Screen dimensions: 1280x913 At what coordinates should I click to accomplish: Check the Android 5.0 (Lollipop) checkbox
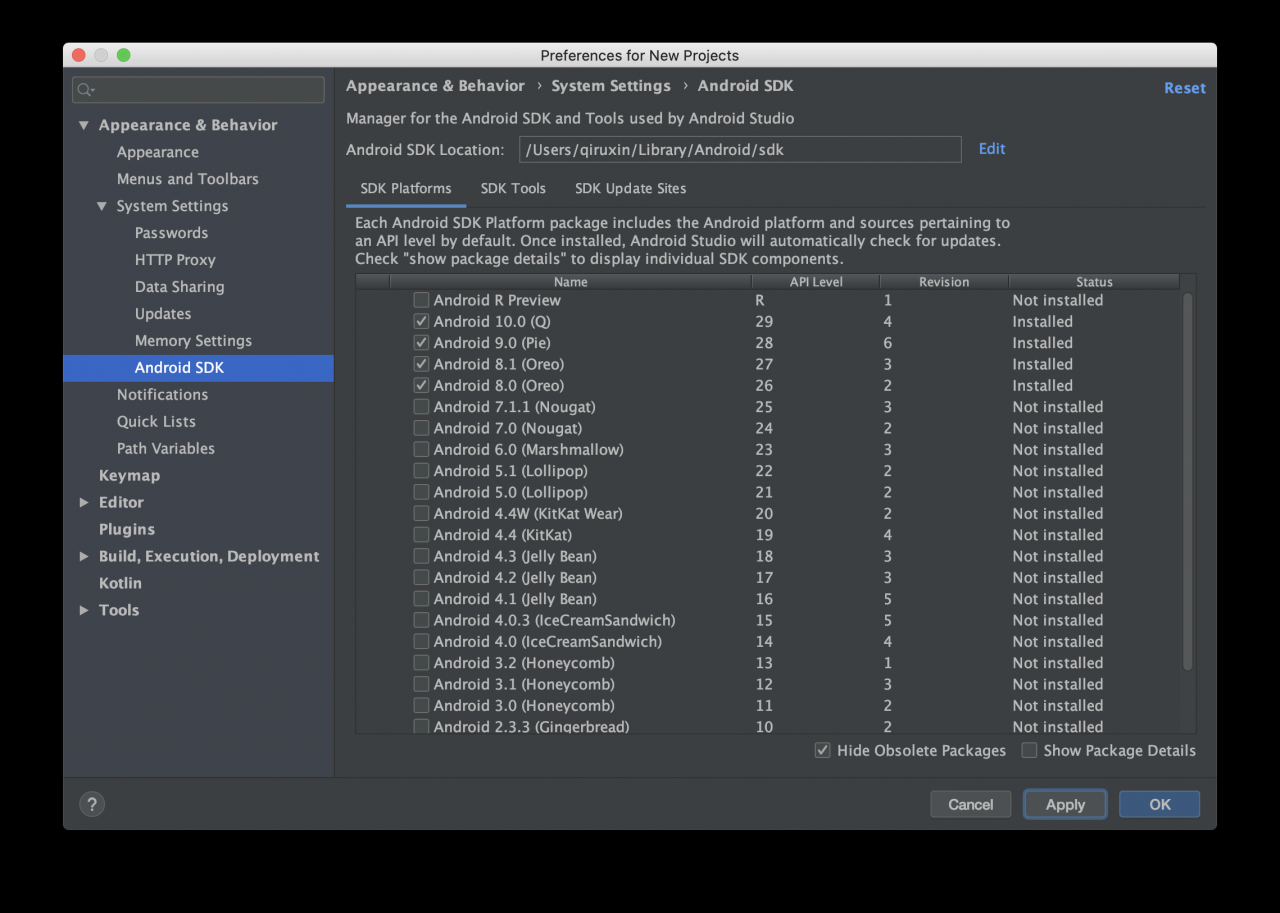(x=421, y=492)
